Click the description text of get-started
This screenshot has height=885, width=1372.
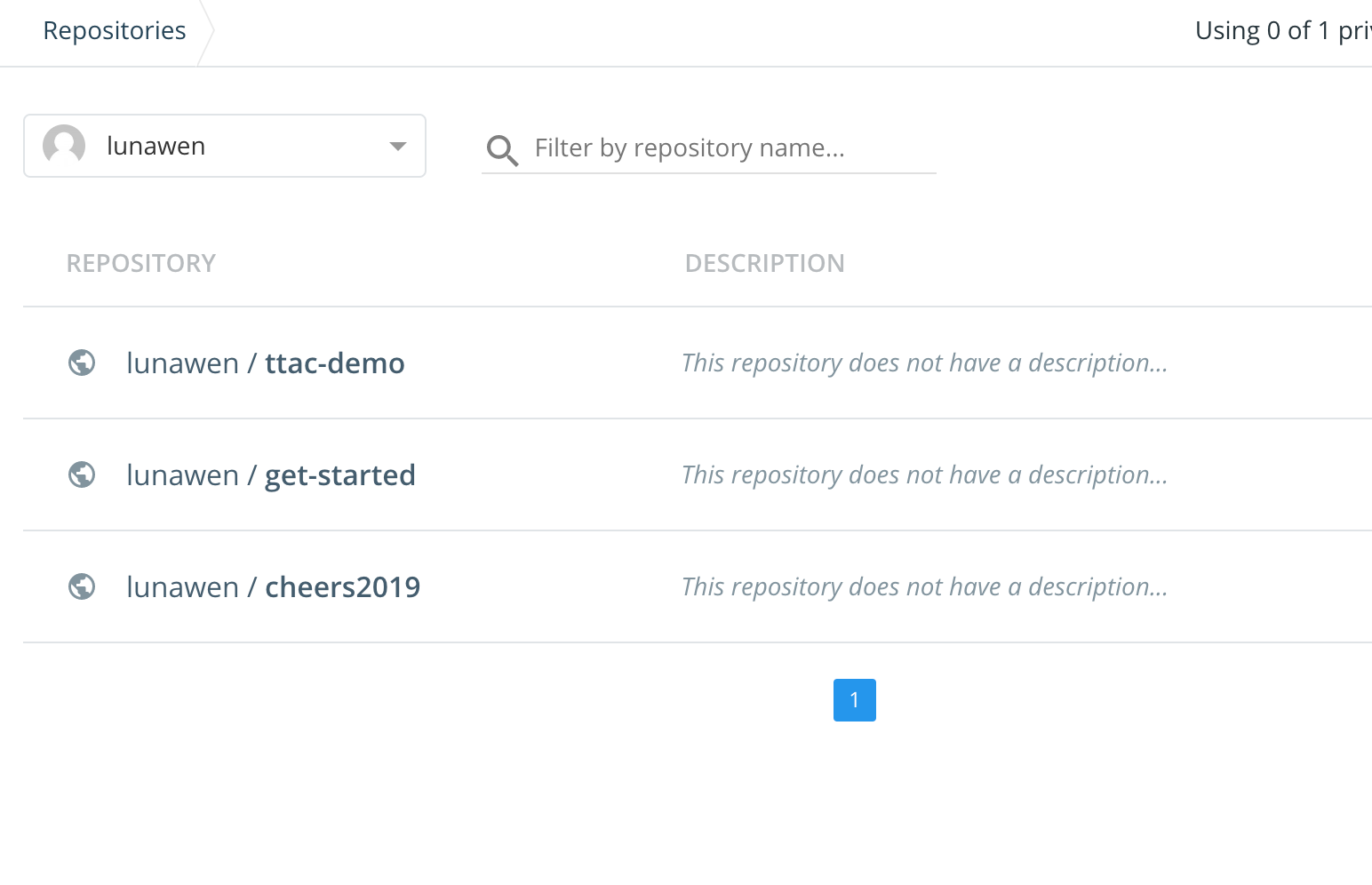(924, 474)
